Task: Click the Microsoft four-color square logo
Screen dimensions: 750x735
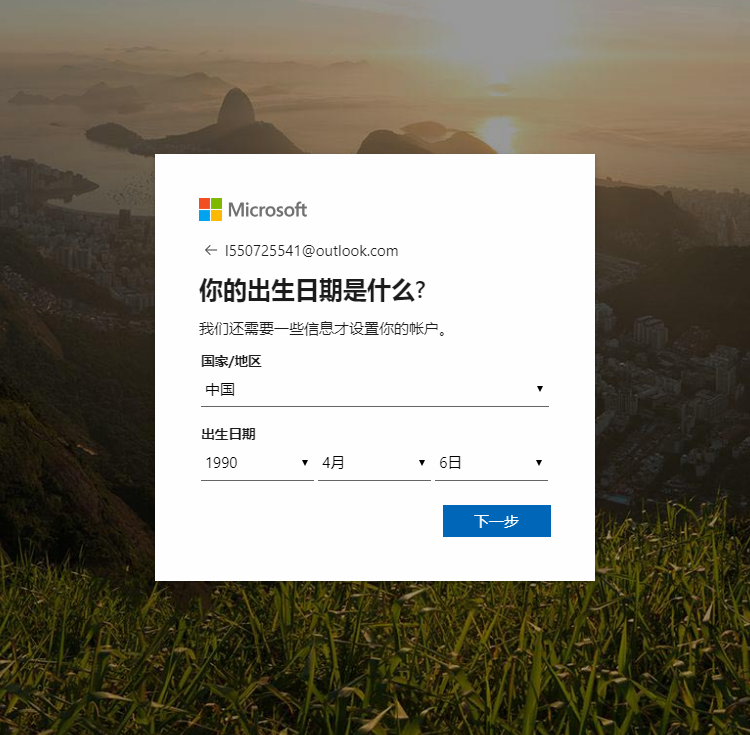Action: click(210, 209)
